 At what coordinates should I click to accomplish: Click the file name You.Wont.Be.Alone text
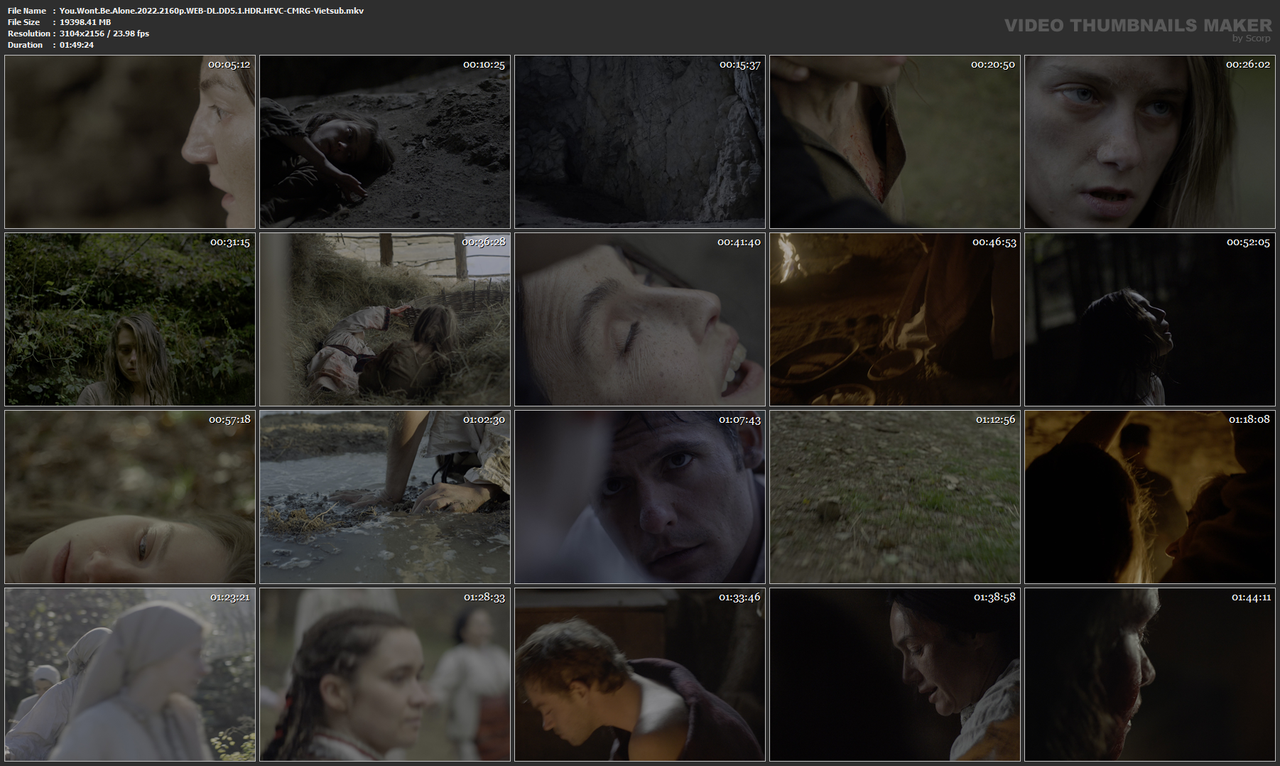click(x=211, y=10)
